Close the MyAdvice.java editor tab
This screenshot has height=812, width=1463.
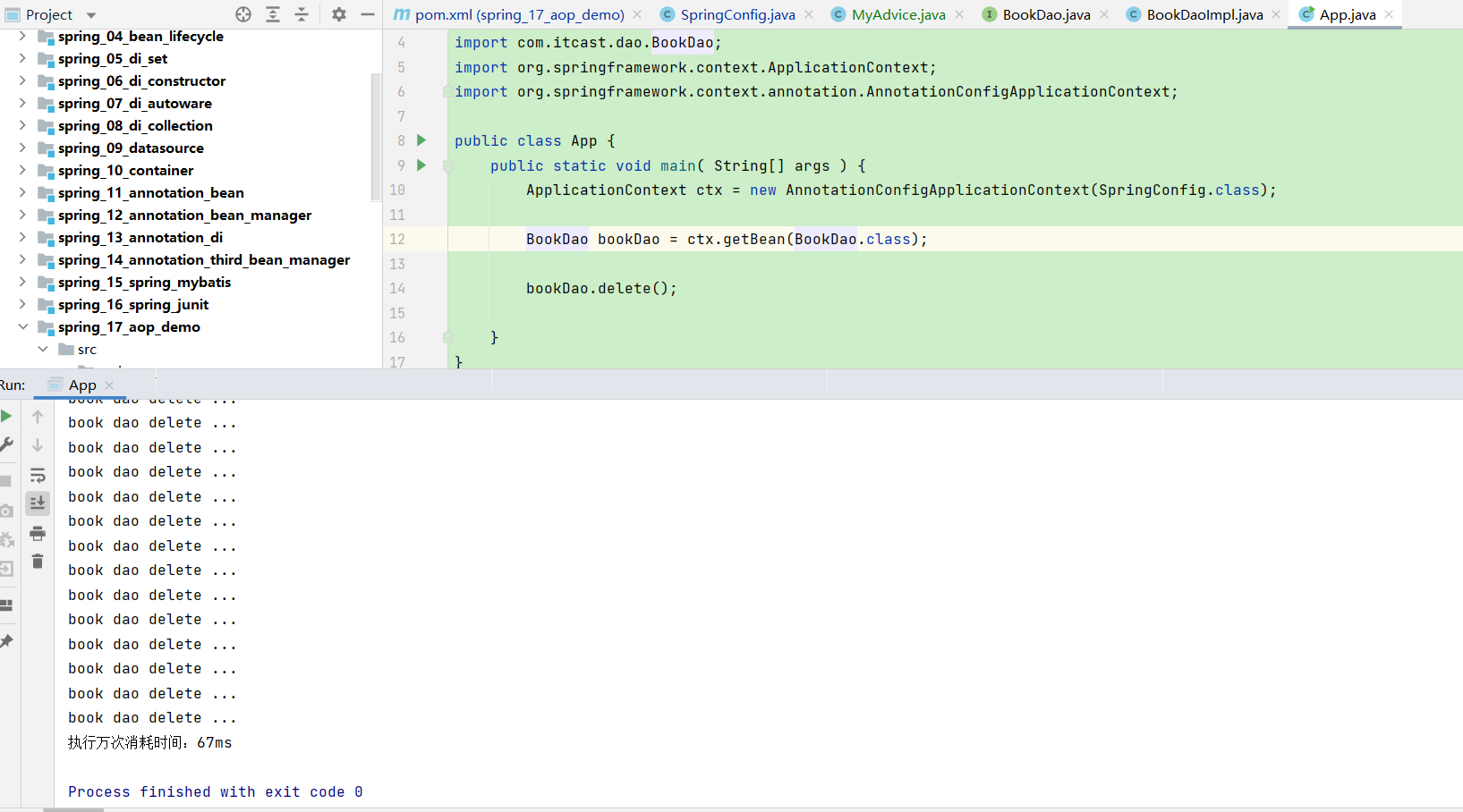click(959, 14)
